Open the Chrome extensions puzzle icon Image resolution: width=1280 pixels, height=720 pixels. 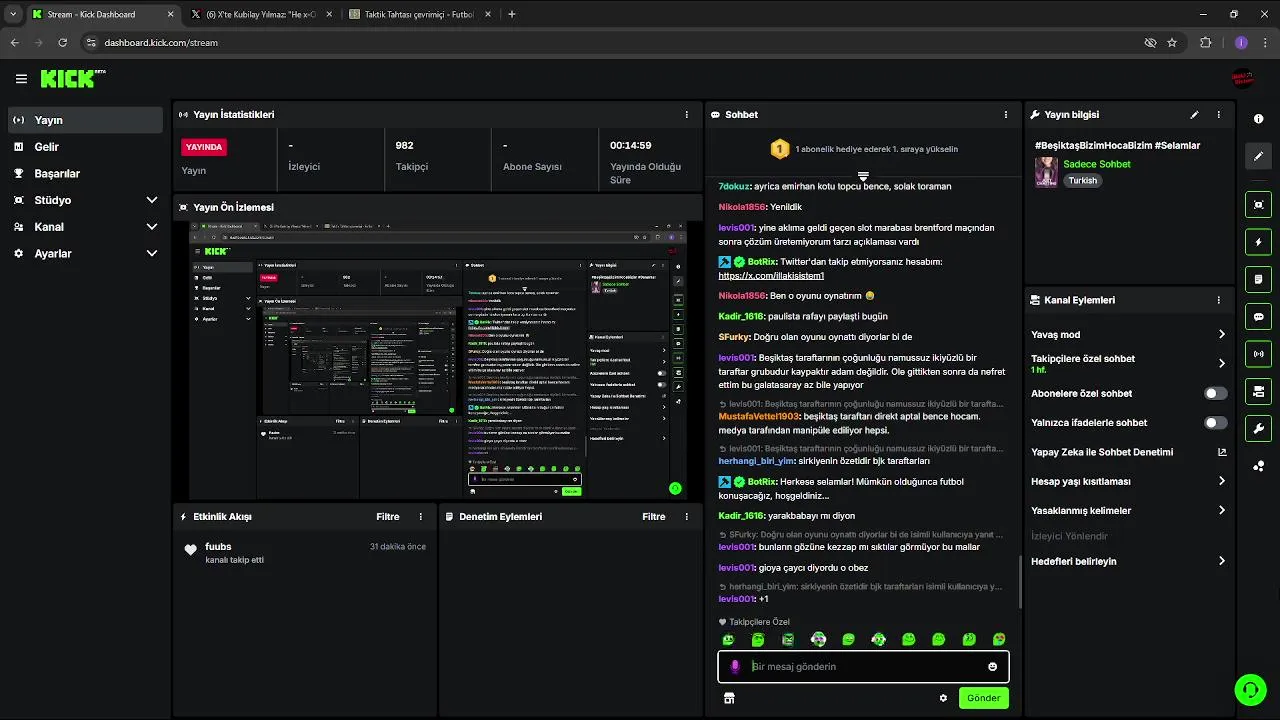[1205, 43]
